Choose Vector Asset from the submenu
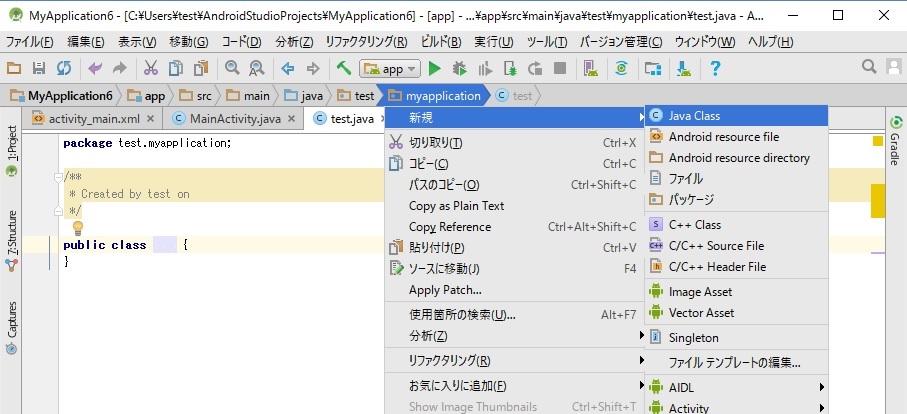This screenshot has height=414, width=907. (736, 313)
